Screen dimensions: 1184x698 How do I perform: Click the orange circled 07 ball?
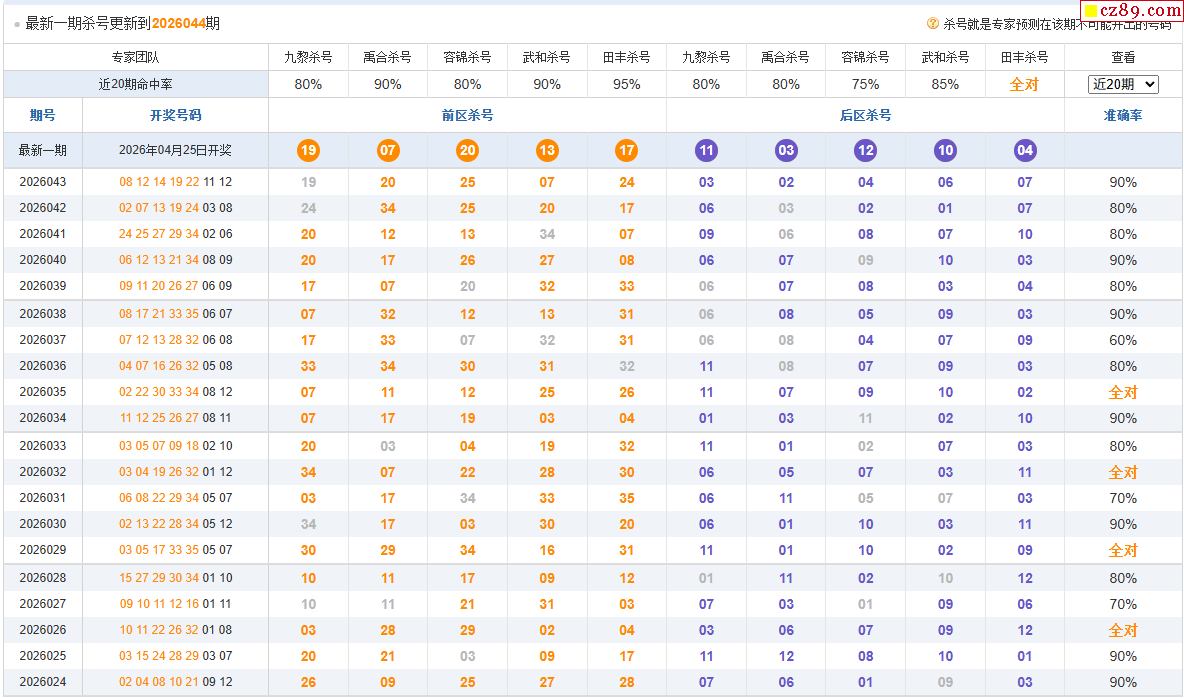388,151
